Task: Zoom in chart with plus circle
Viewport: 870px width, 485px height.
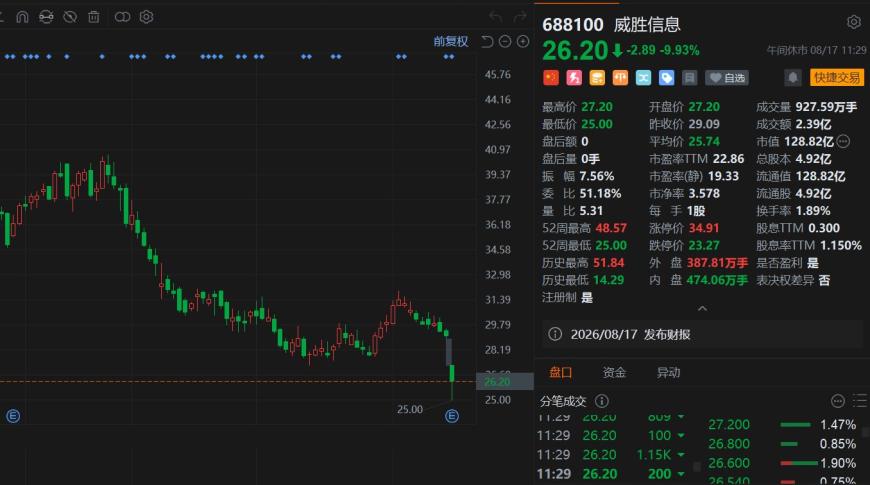Action: pyautogui.click(x=523, y=42)
